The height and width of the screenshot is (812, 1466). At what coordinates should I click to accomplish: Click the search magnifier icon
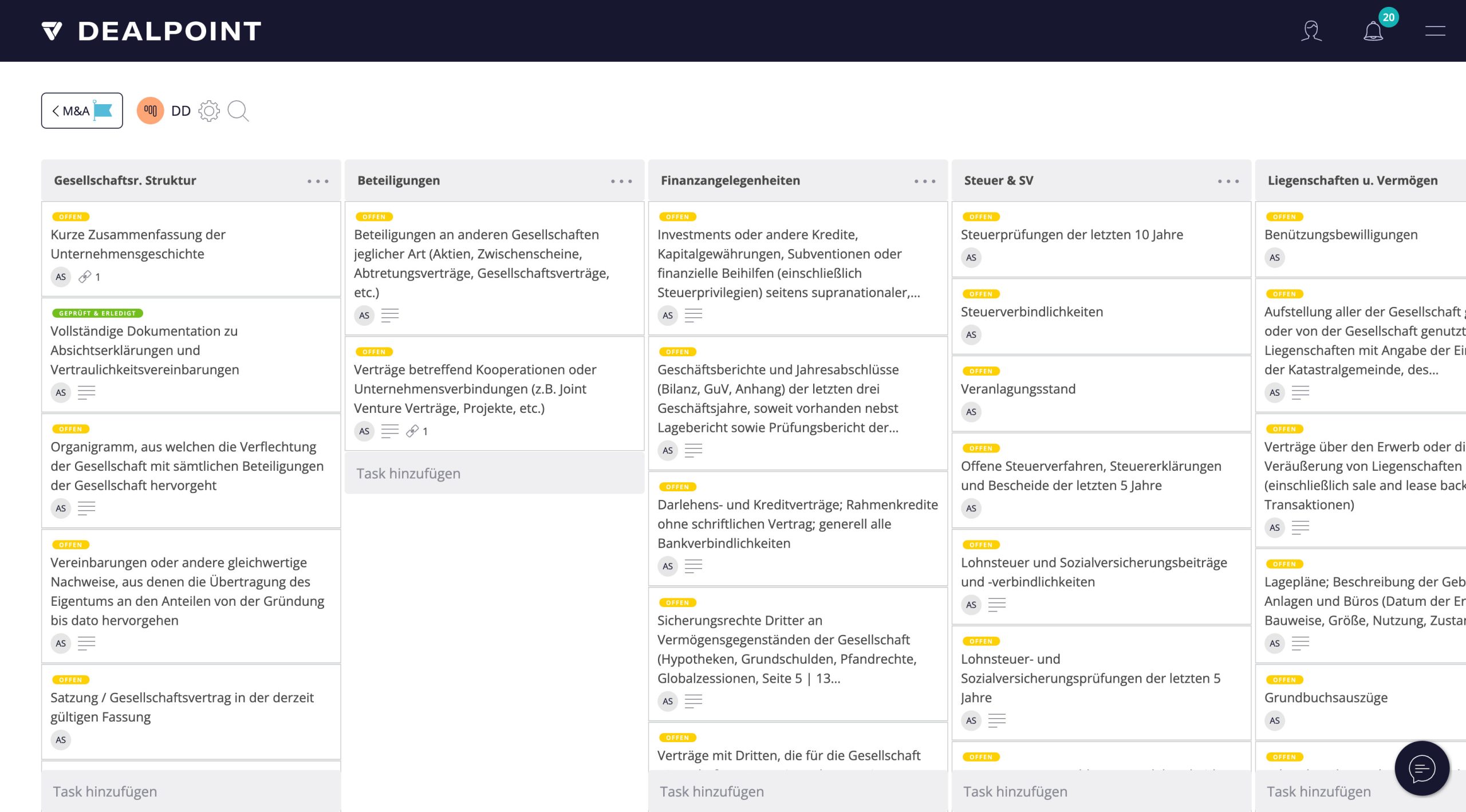pyautogui.click(x=238, y=111)
